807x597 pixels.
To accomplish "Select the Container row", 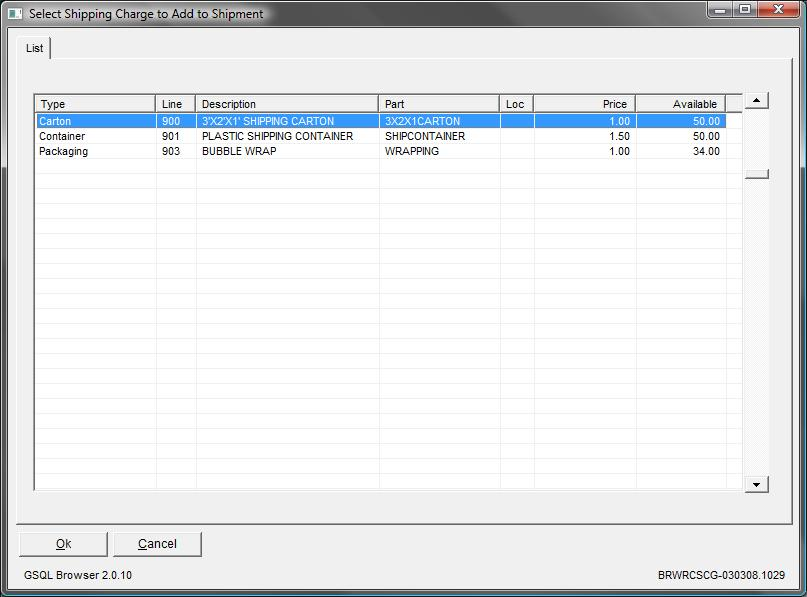I will [381, 136].
